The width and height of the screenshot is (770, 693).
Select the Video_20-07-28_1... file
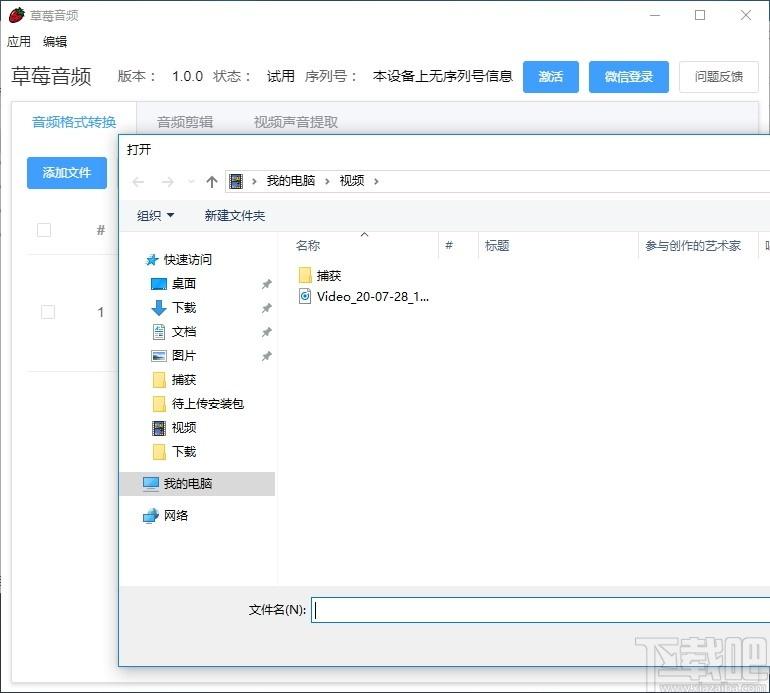pos(373,297)
